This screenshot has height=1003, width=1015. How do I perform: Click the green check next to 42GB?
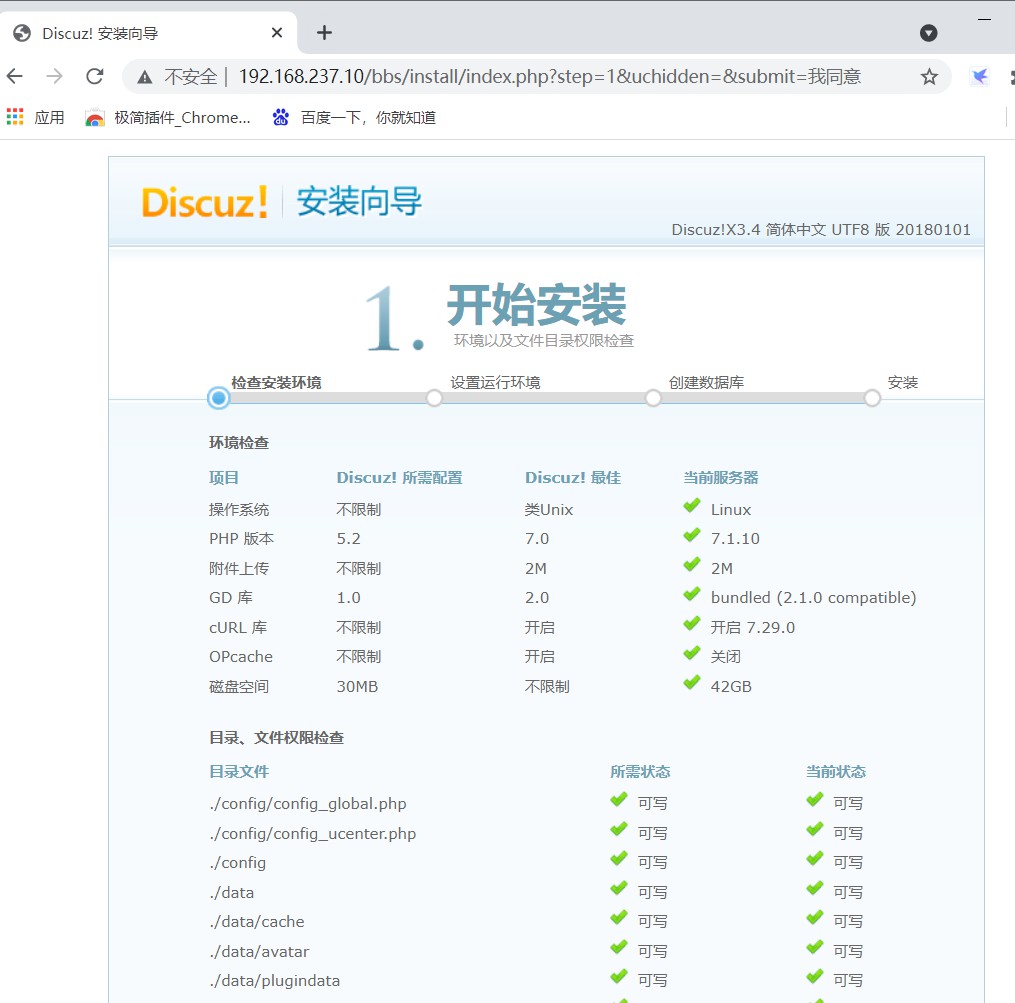click(692, 682)
